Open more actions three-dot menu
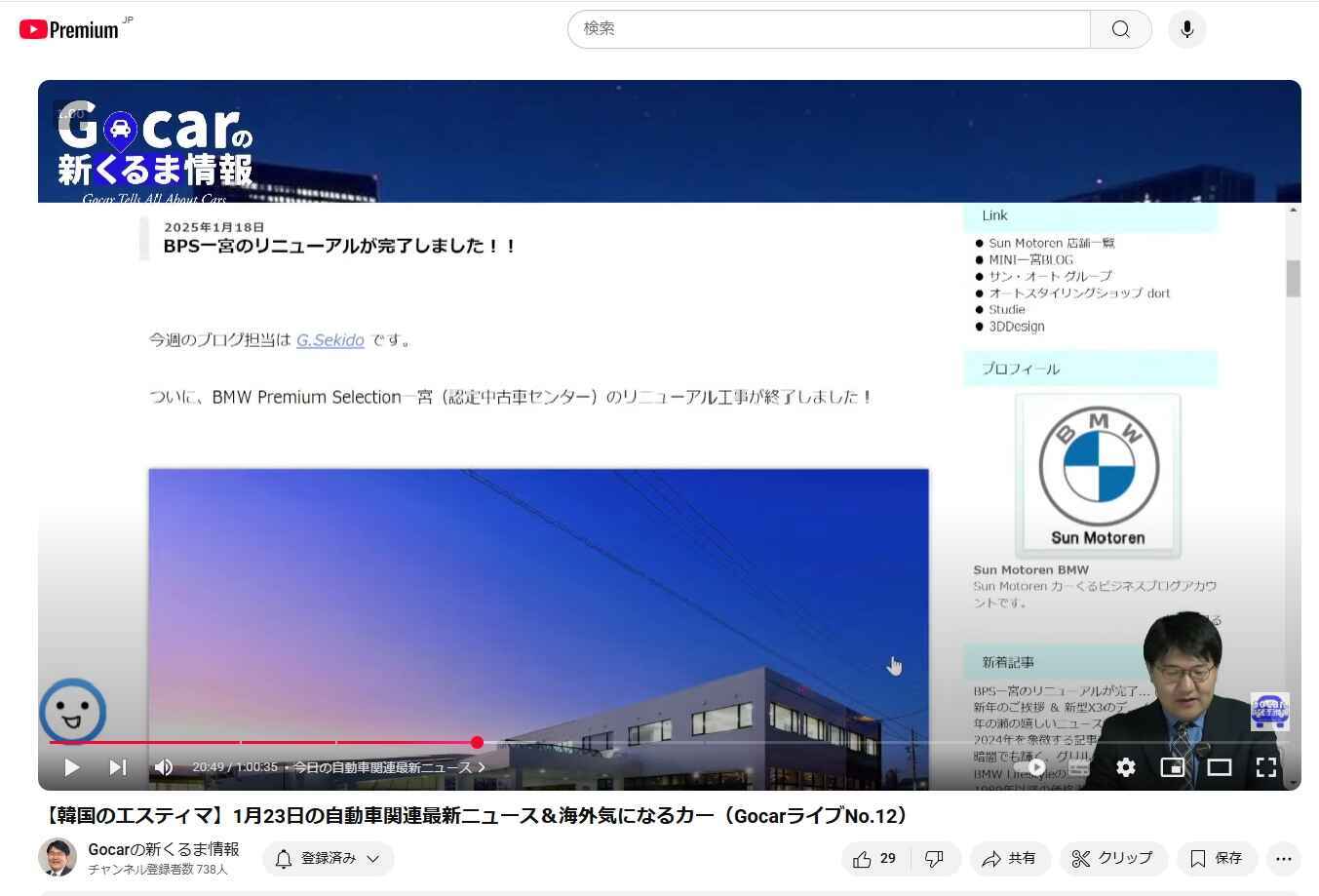Screen dimensions: 1319x896 click(x=1284, y=859)
